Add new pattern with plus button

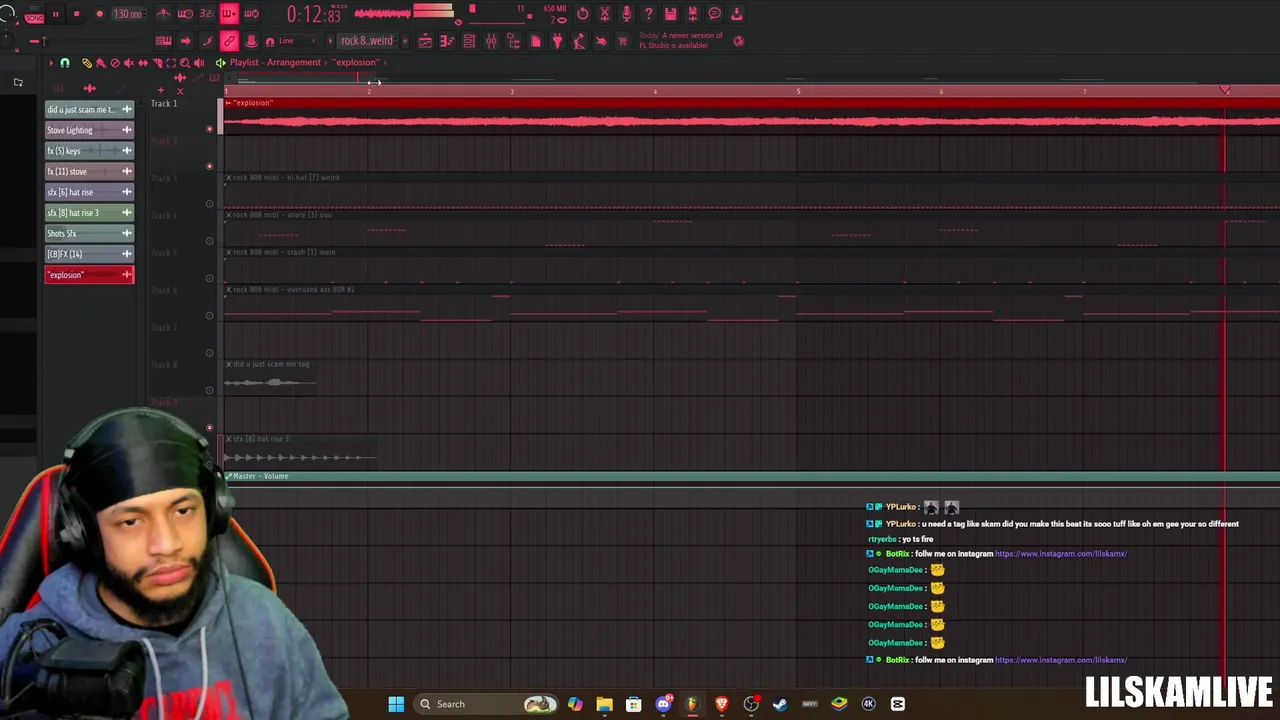tap(404, 41)
